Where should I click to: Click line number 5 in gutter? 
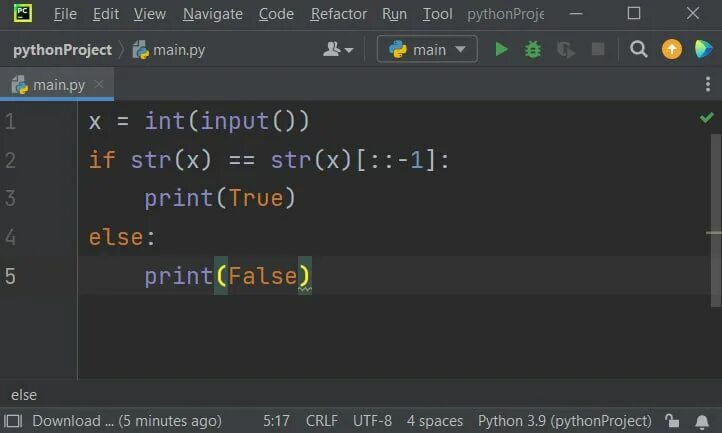[x=10, y=276]
